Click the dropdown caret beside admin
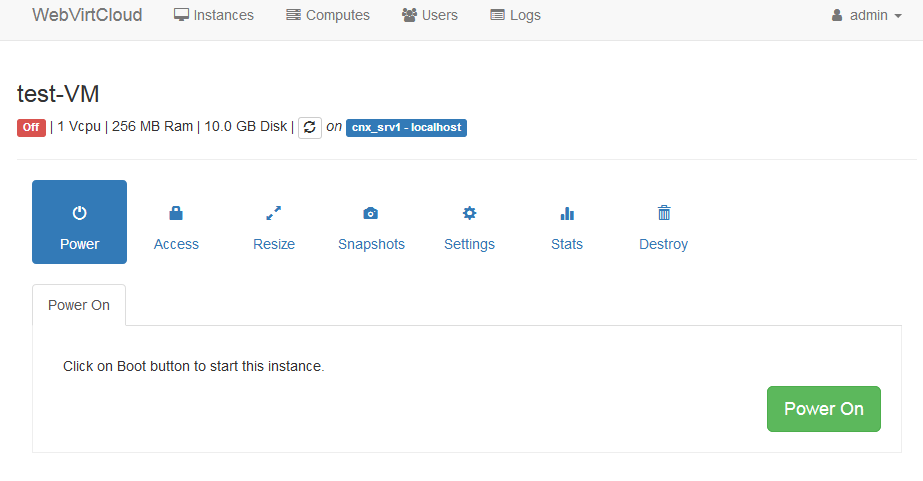Image resolution: width=923 pixels, height=481 pixels. [898, 16]
